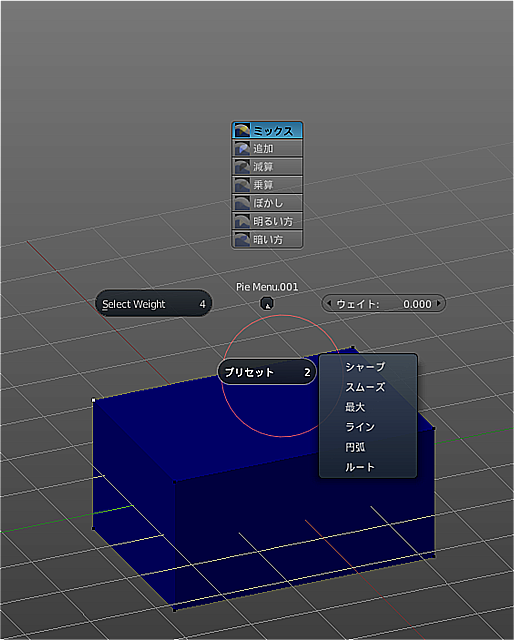The width and height of the screenshot is (514, 640).
Task: Click the 追加 blend mode icon
Action: pos(242,149)
